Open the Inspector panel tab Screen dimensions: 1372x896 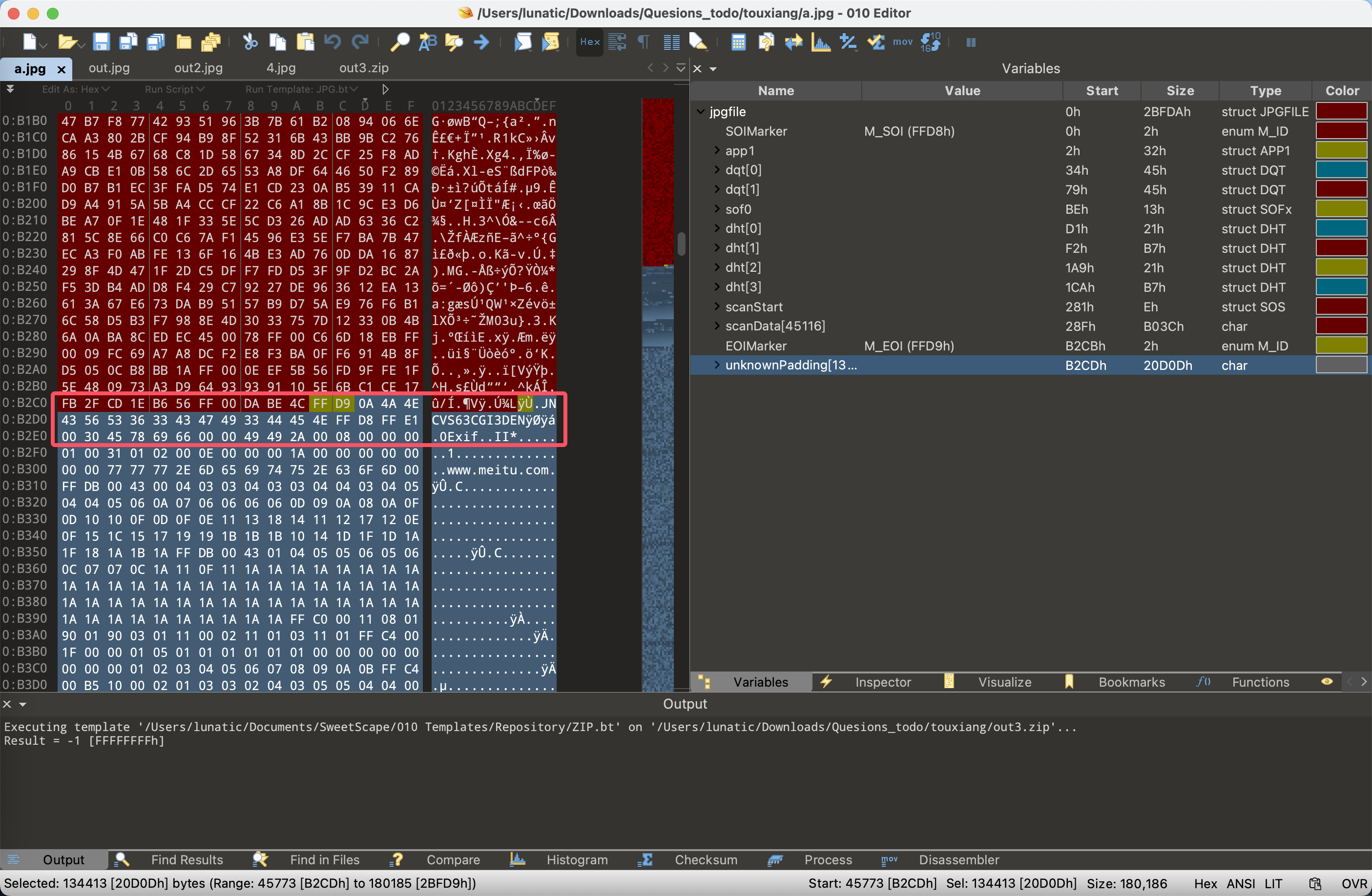[882, 682]
